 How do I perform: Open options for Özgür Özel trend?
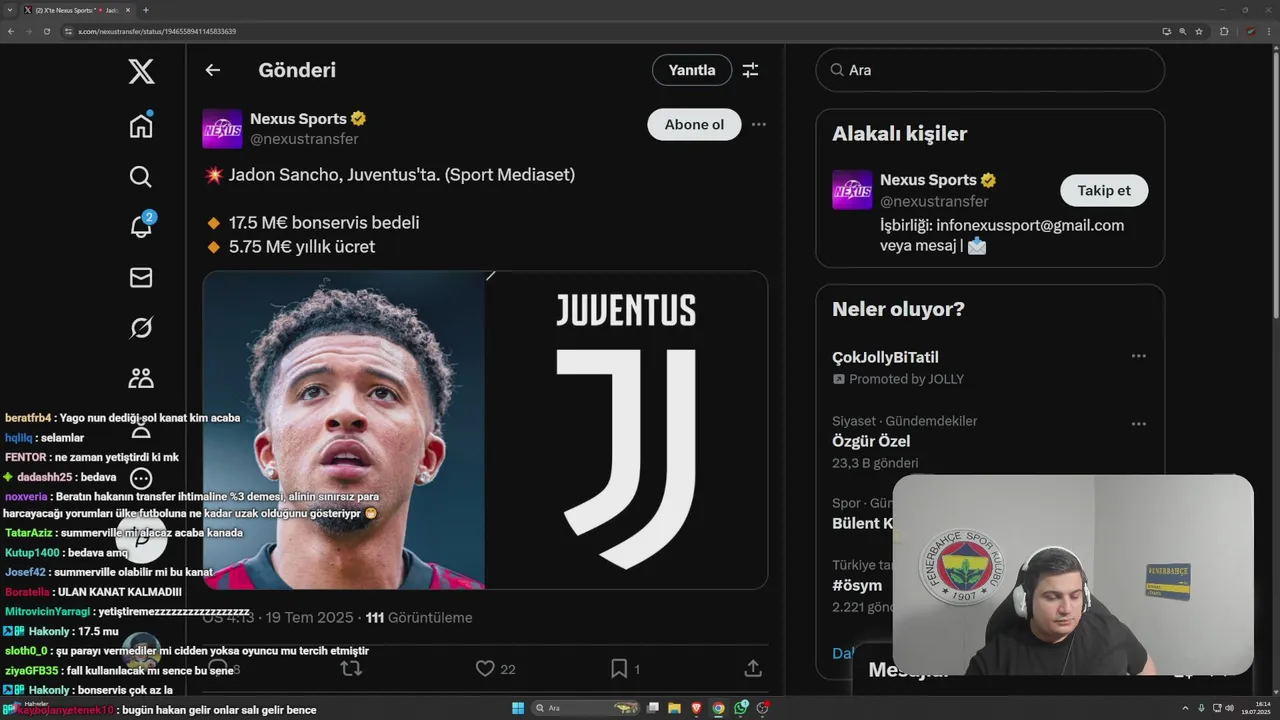click(1138, 424)
